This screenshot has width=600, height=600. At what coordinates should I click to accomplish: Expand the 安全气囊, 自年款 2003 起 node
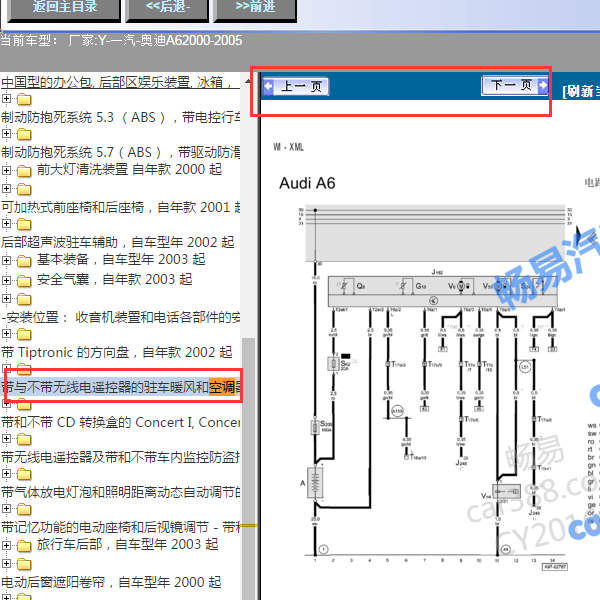tap(6, 280)
